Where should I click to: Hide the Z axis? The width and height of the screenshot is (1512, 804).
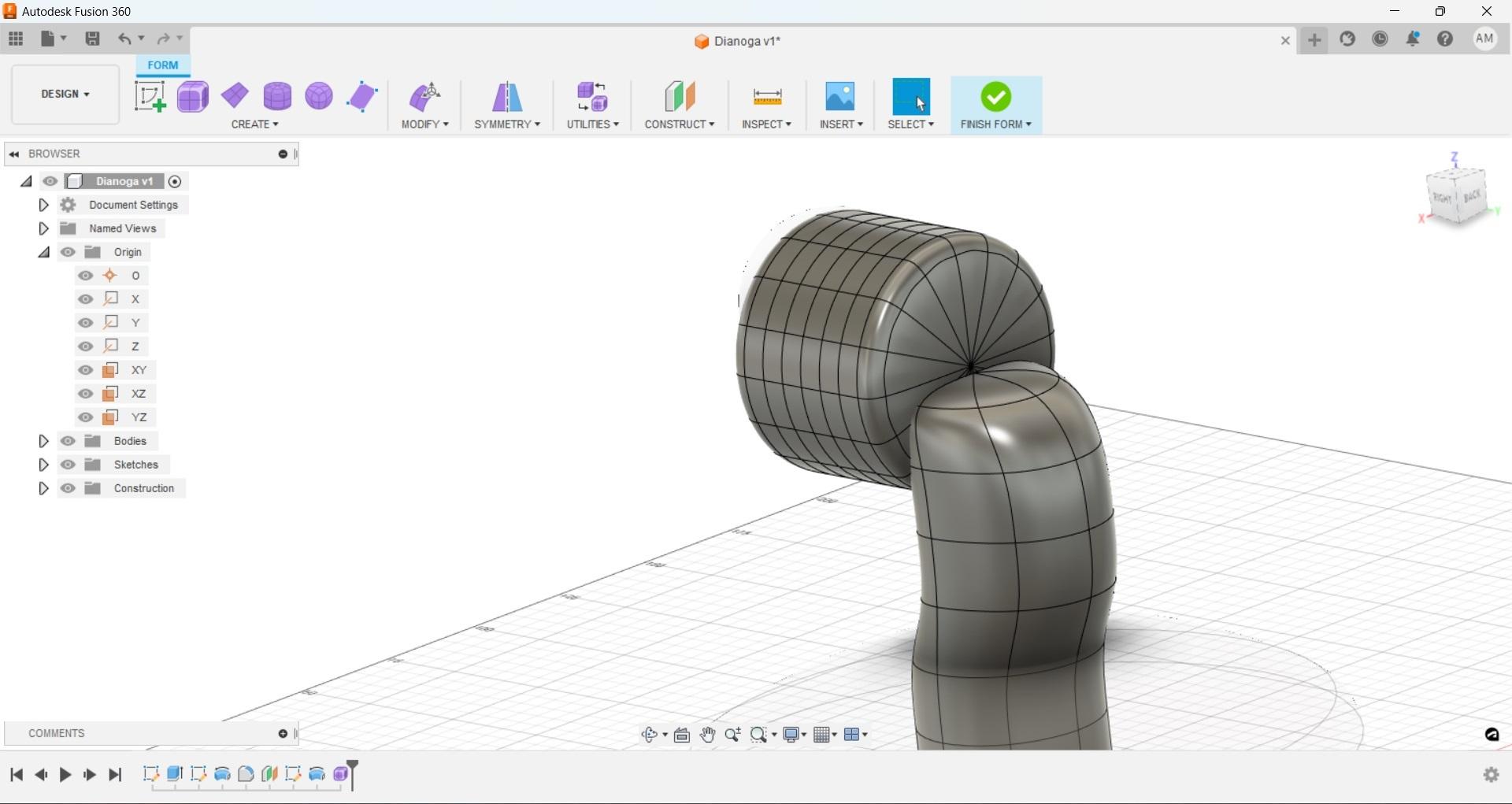(86, 346)
